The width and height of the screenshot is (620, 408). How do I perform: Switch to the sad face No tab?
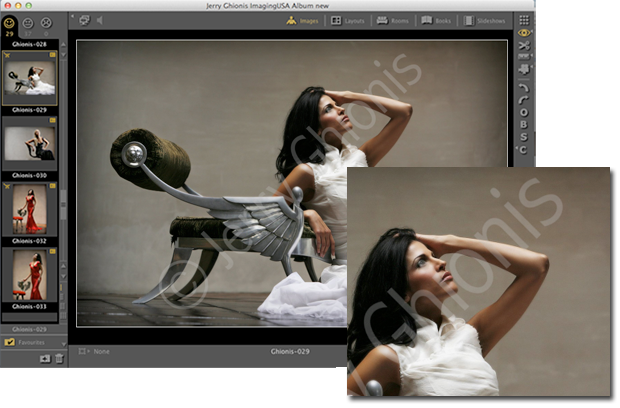(47, 20)
